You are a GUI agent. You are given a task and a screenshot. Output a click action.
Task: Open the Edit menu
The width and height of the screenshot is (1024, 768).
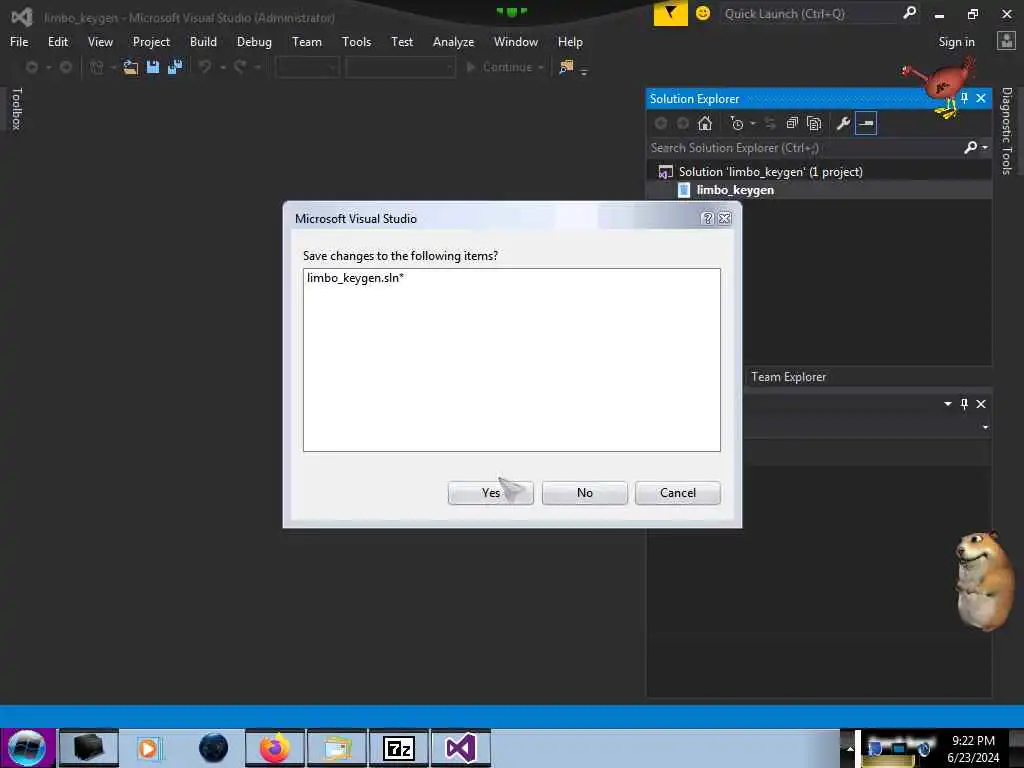(x=57, y=42)
